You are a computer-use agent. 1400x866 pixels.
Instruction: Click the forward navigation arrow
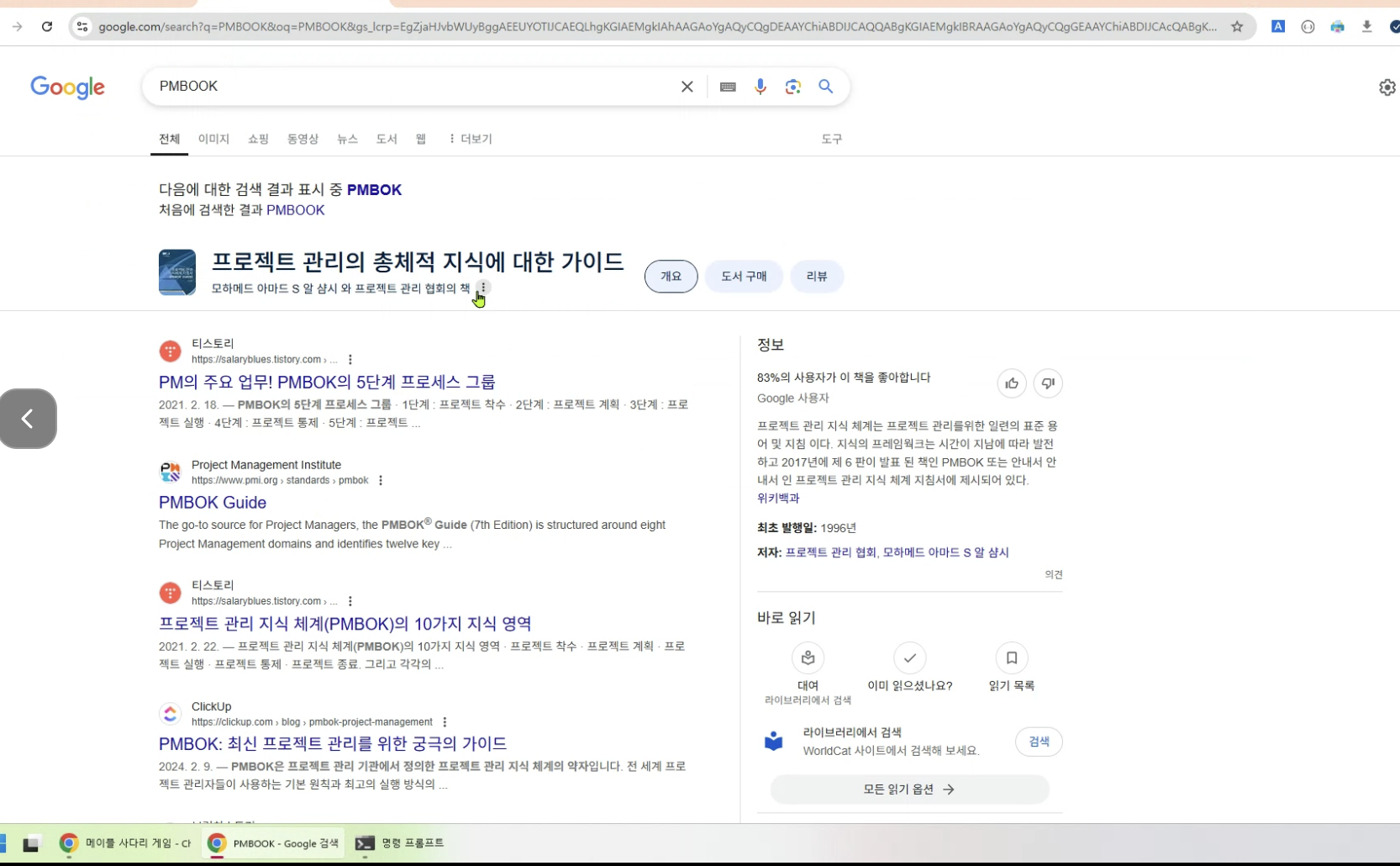tap(17, 27)
